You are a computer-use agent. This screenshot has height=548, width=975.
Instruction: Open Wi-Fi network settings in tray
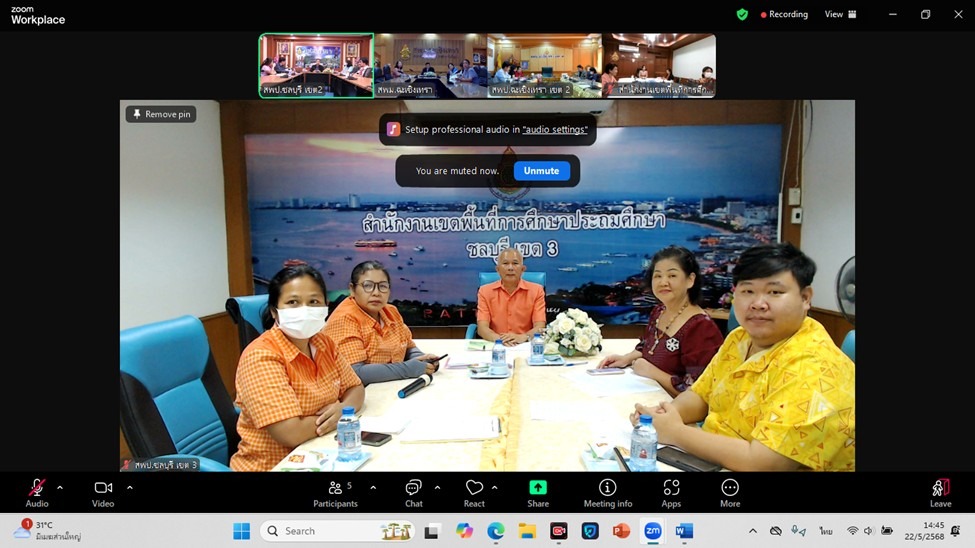point(853,531)
